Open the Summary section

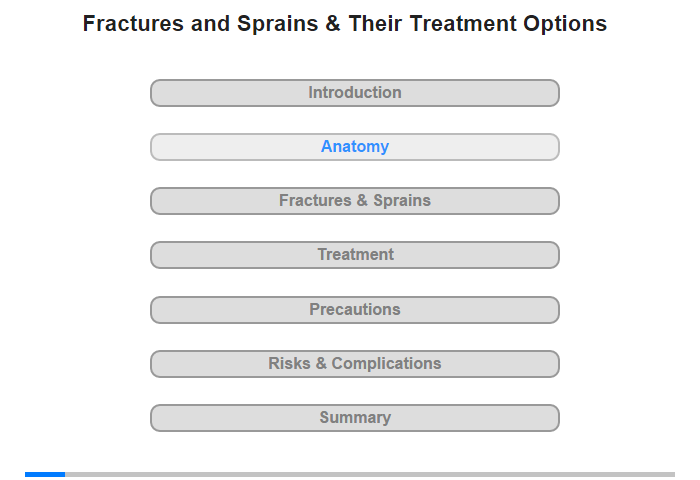pos(354,418)
